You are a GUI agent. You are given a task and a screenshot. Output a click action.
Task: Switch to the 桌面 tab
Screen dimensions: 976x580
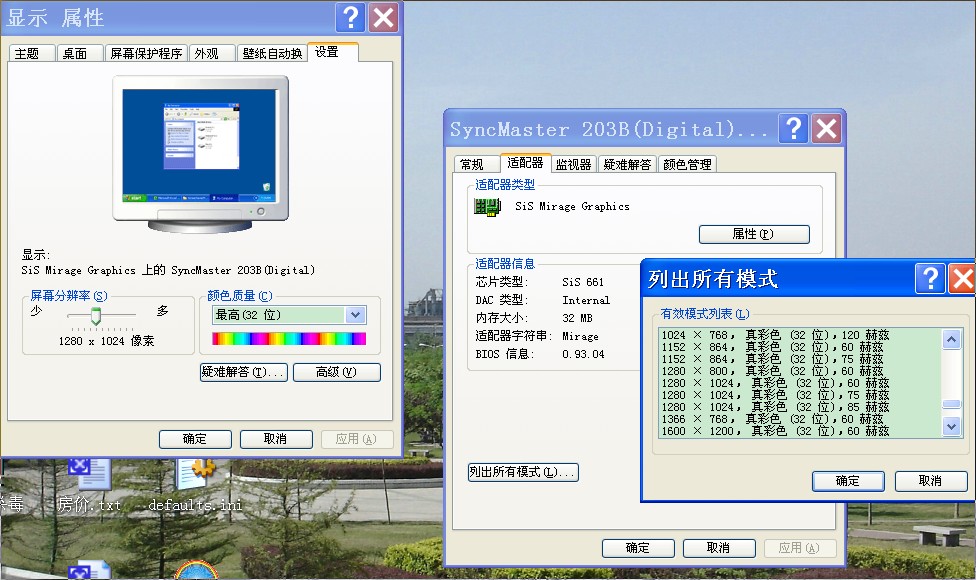click(80, 54)
